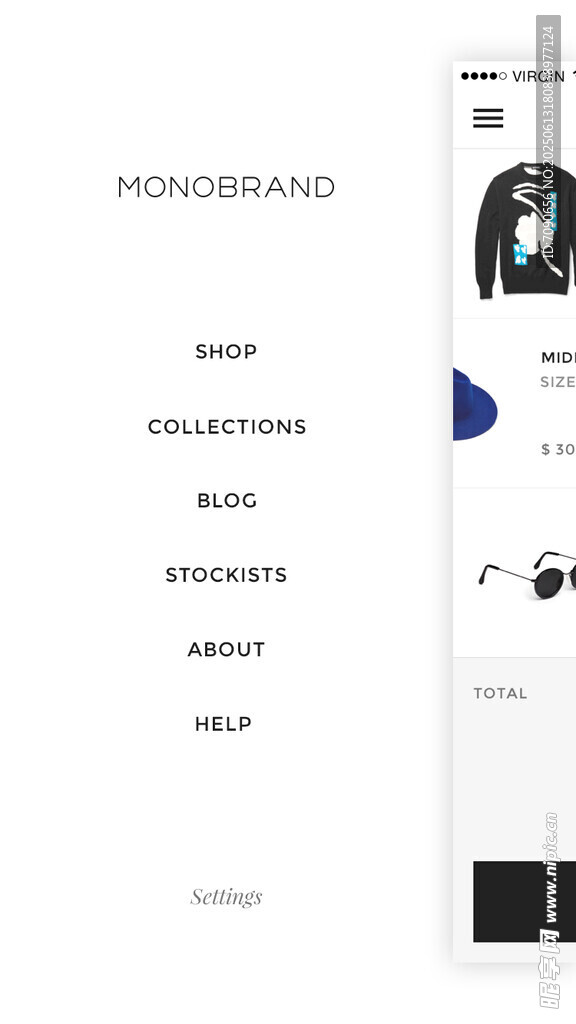576x1024 pixels.
Task: Click the TOTAL label in cart summary
Action: click(500, 694)
